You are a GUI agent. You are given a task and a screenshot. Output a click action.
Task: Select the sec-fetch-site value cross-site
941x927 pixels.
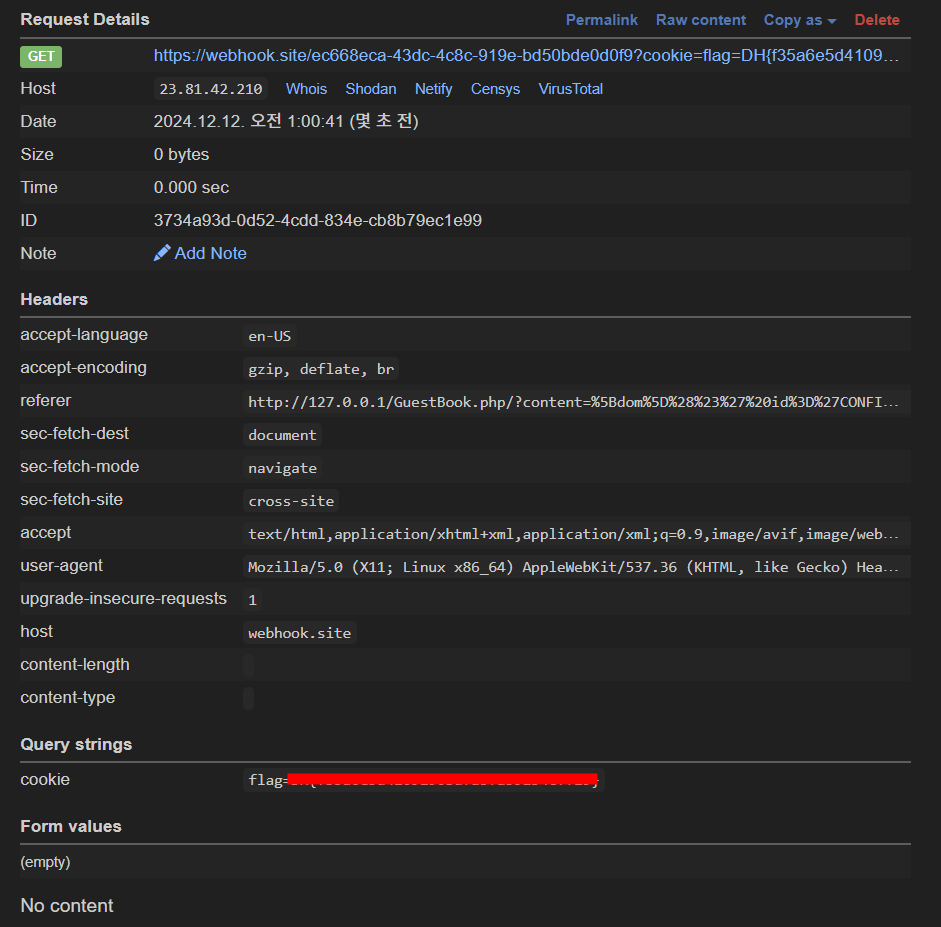(291, 501)
